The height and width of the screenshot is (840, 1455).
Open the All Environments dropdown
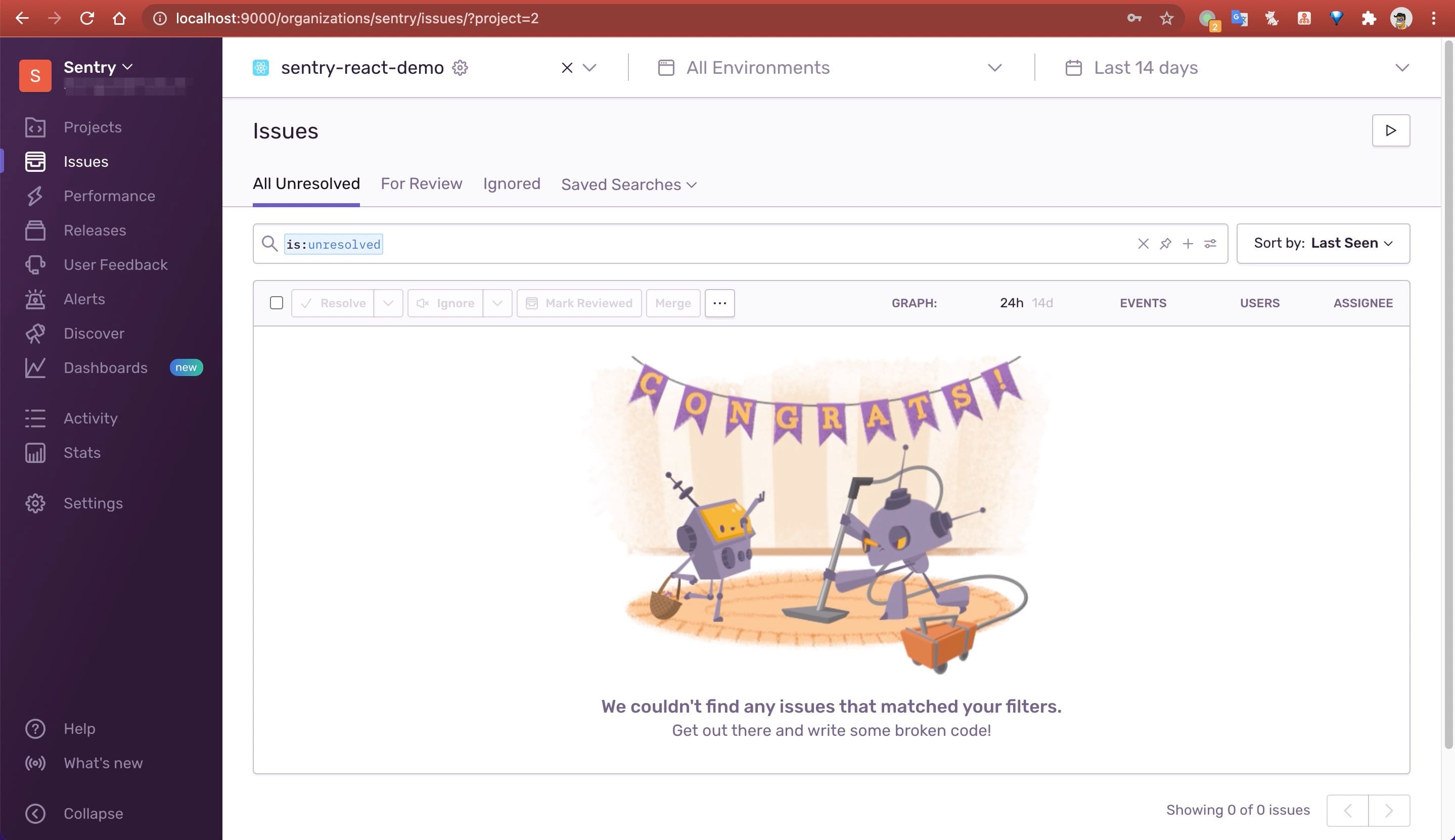tap(829, 68)
